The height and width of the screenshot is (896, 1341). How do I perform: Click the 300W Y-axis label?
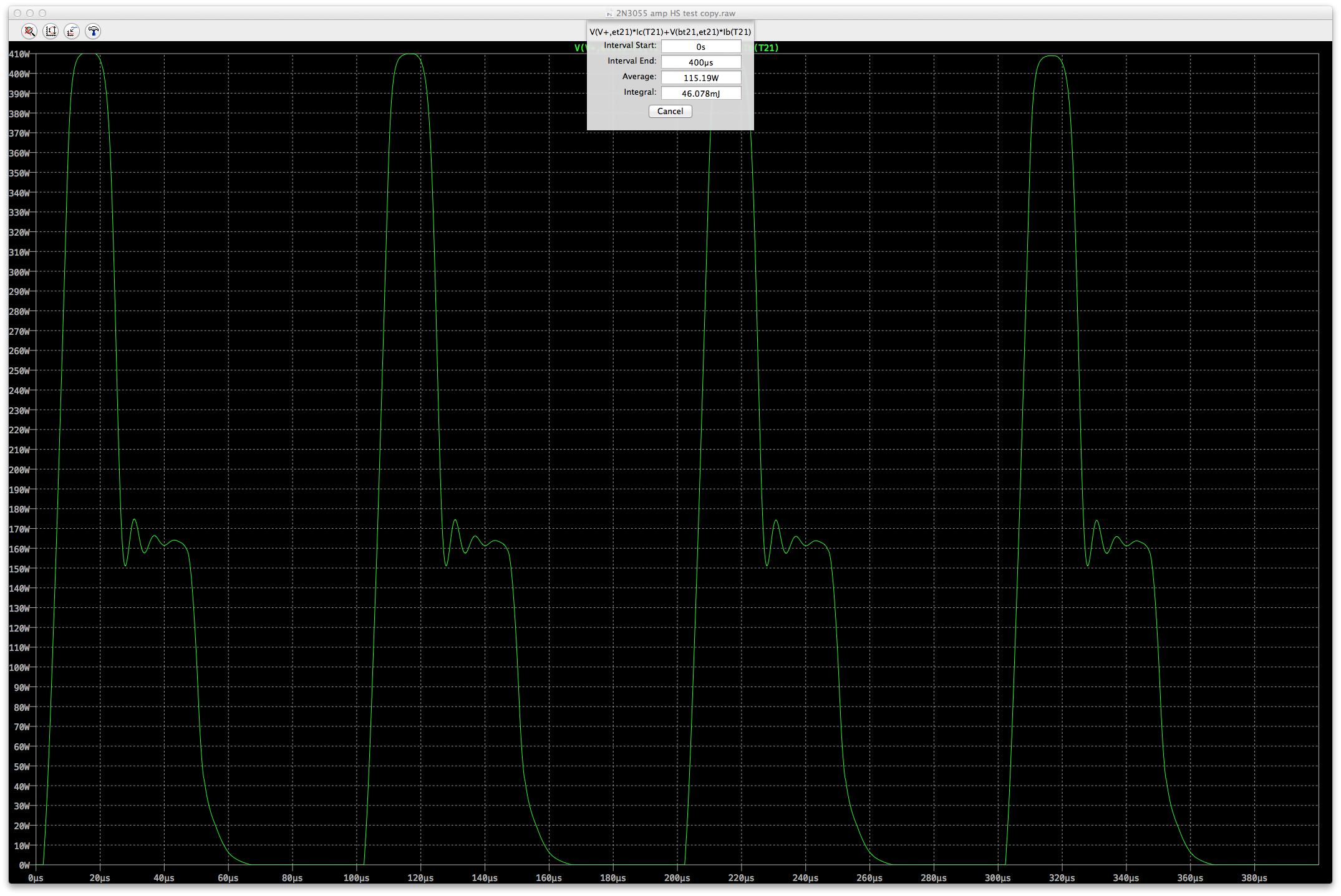(19, 272)
